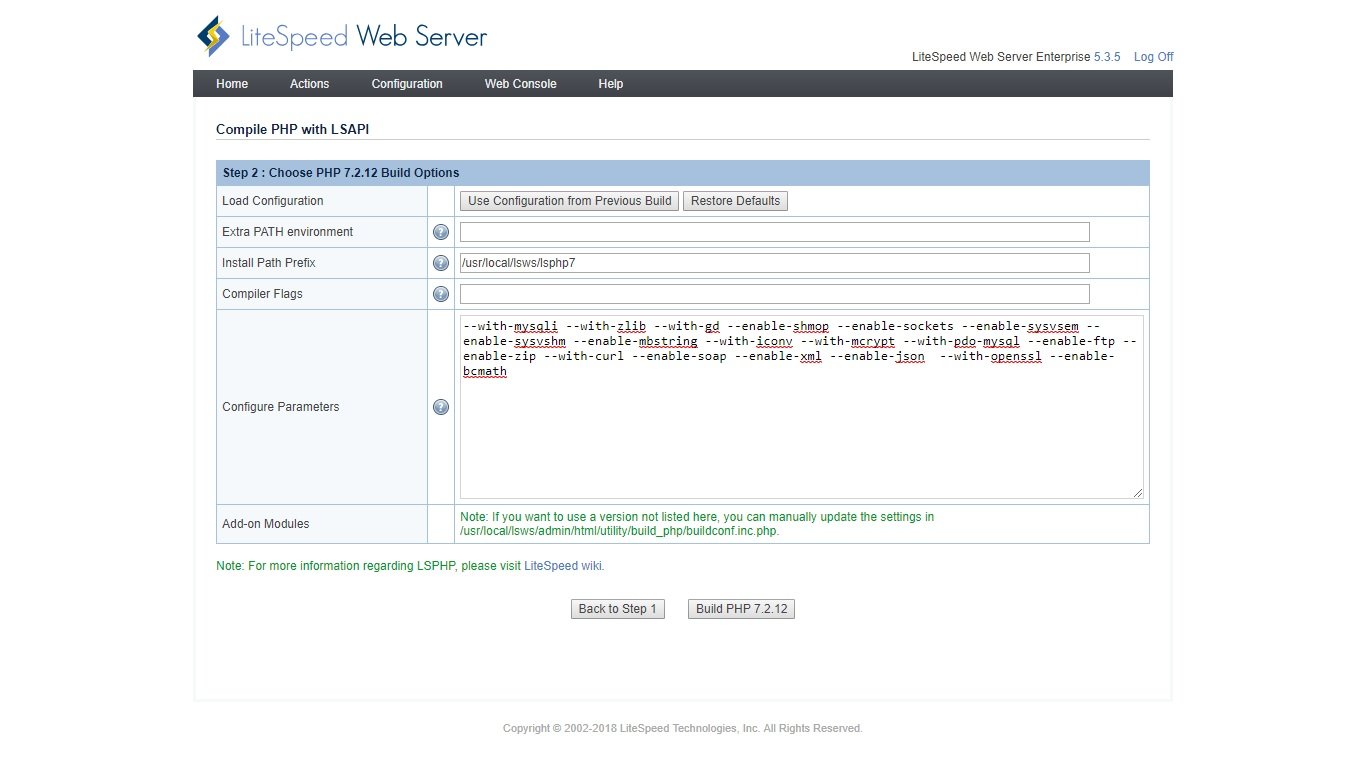
Task: Click inside the Configure Parameters text area
Action: tap(800, 430)
